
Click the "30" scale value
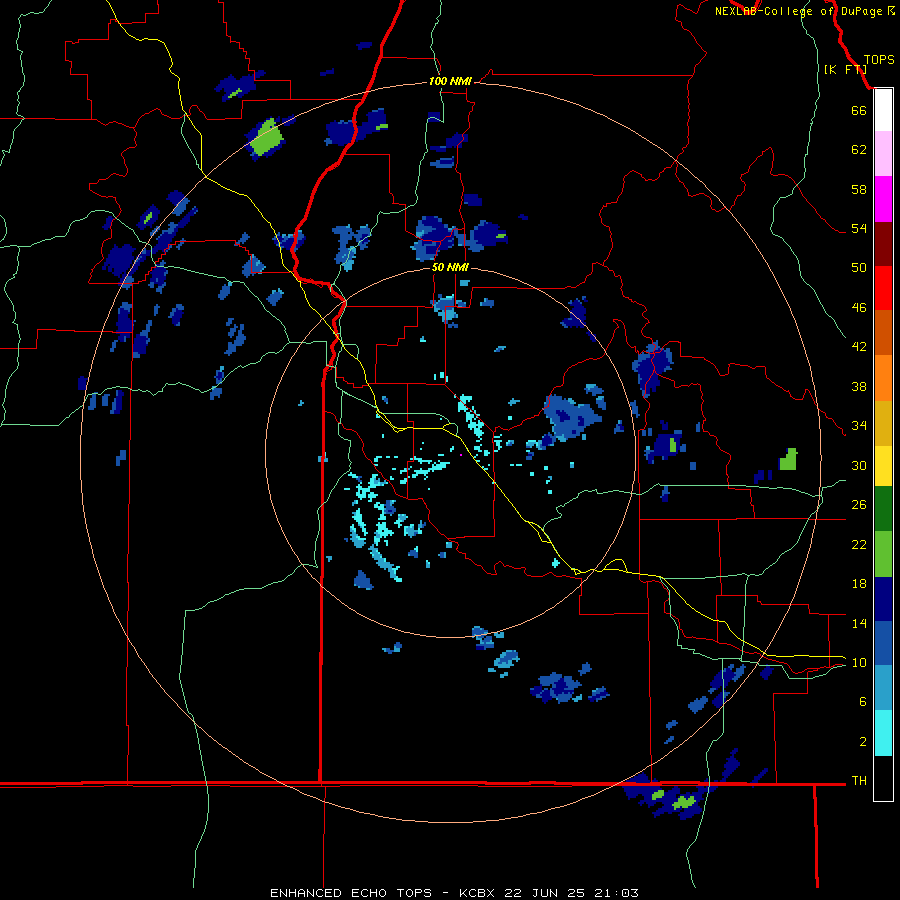[x=859, y=465]
